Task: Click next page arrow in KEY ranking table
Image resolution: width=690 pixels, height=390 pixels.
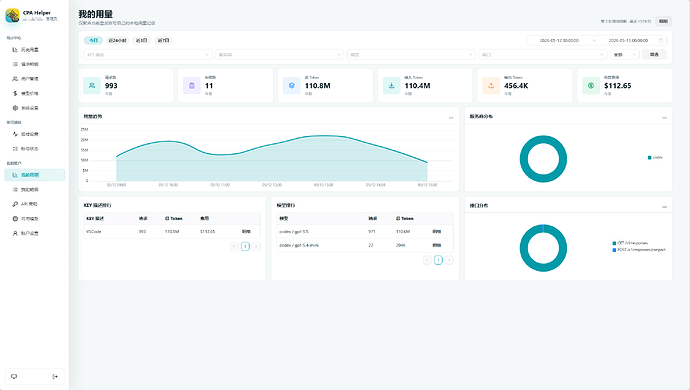Action: pos(256,247)
